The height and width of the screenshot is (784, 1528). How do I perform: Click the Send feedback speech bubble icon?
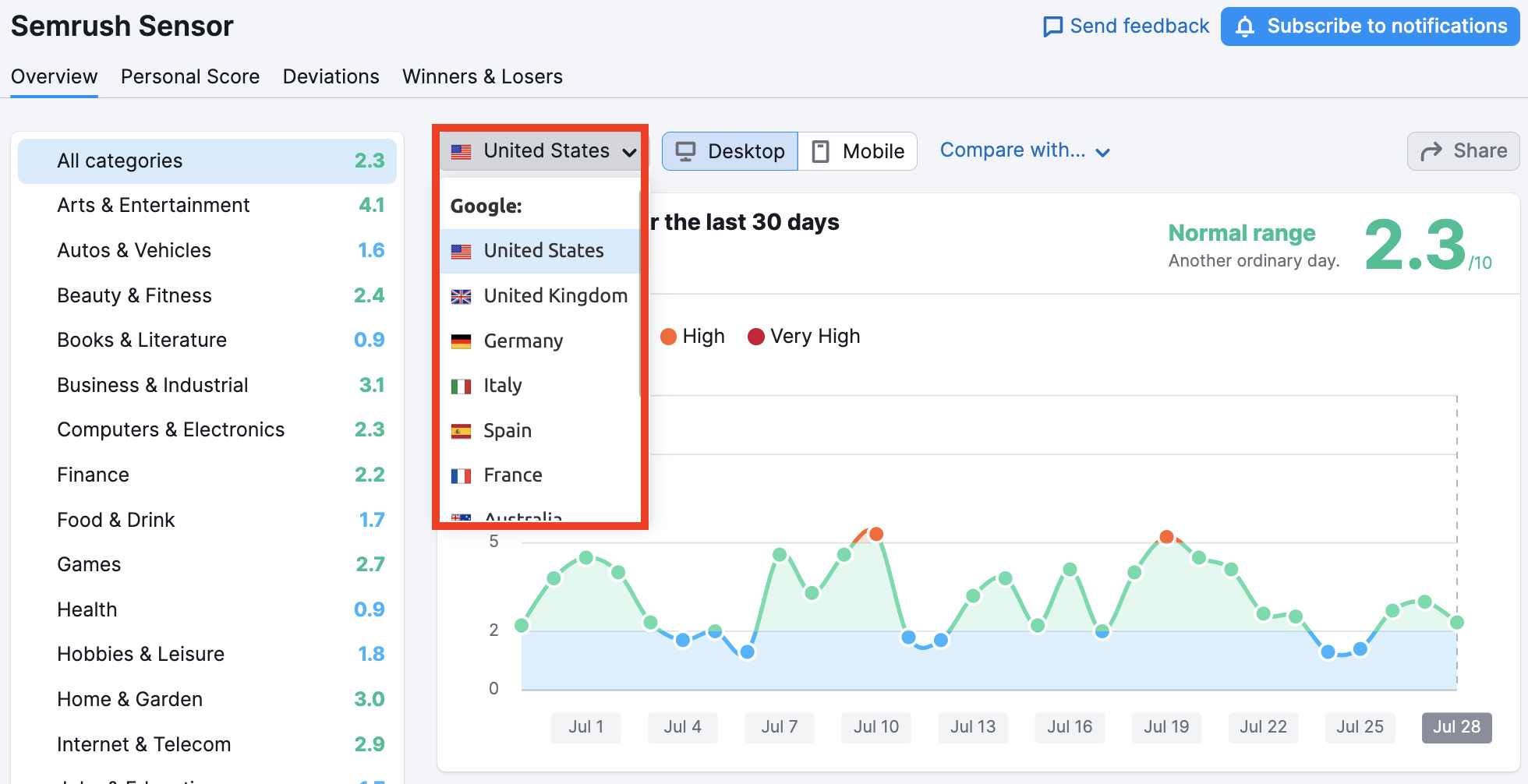click(1052, 26)
